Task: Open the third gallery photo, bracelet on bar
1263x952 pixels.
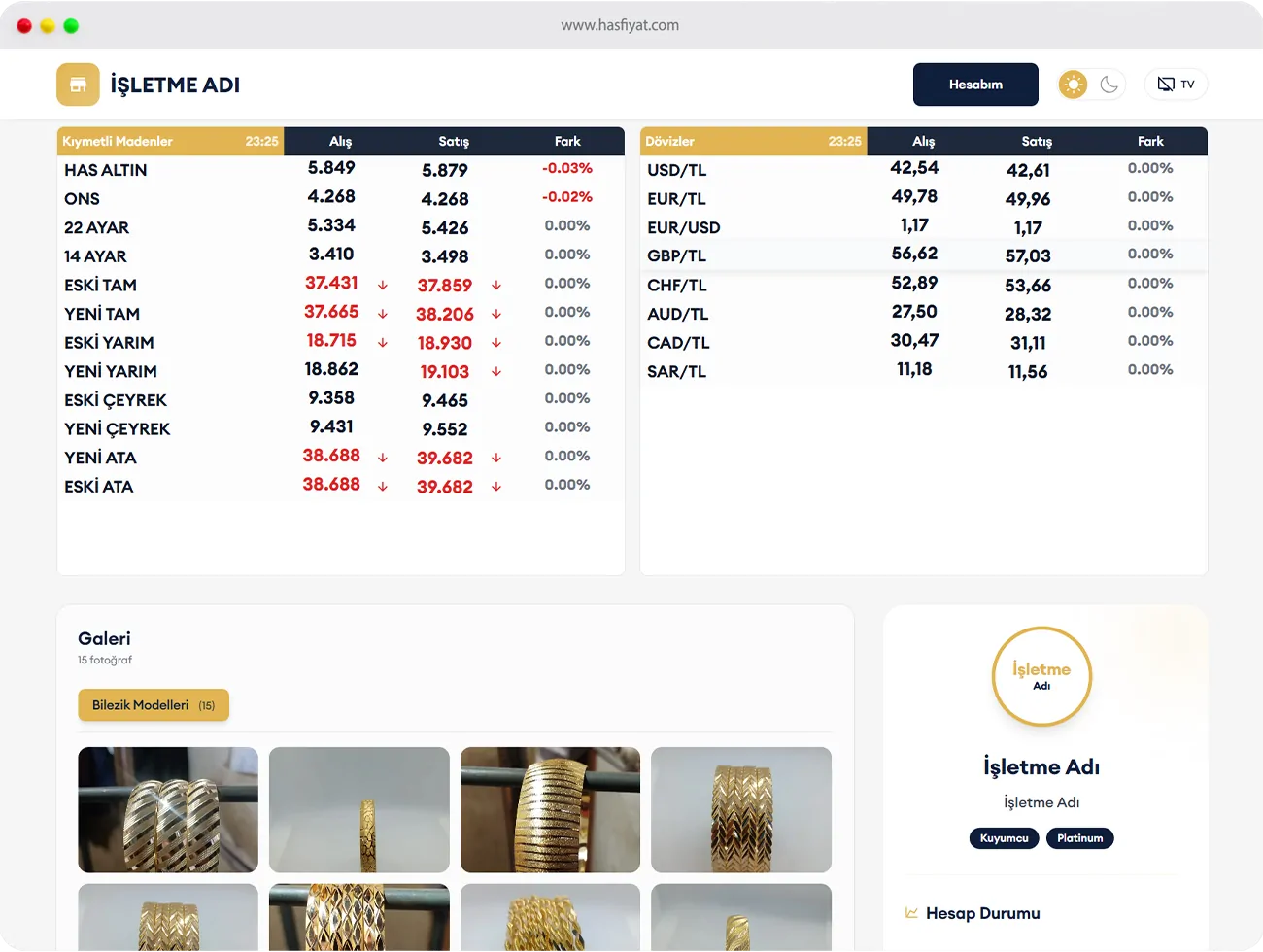Action: pyautogui.click(x=550, y=810)
